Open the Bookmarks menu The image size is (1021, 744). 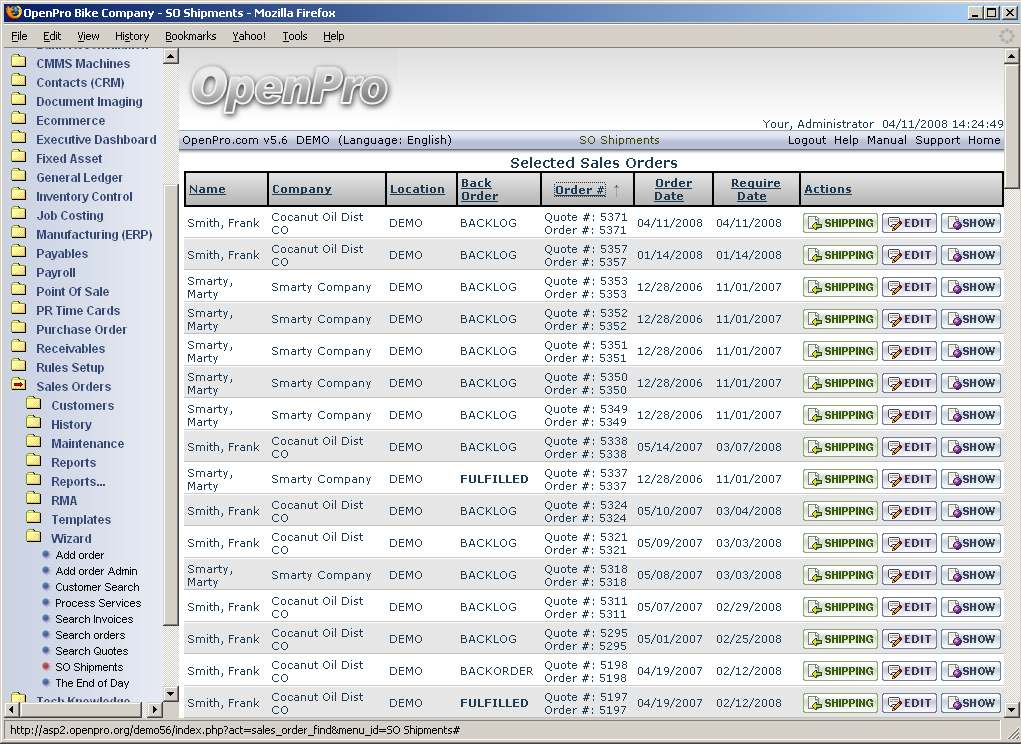[190, 36]
